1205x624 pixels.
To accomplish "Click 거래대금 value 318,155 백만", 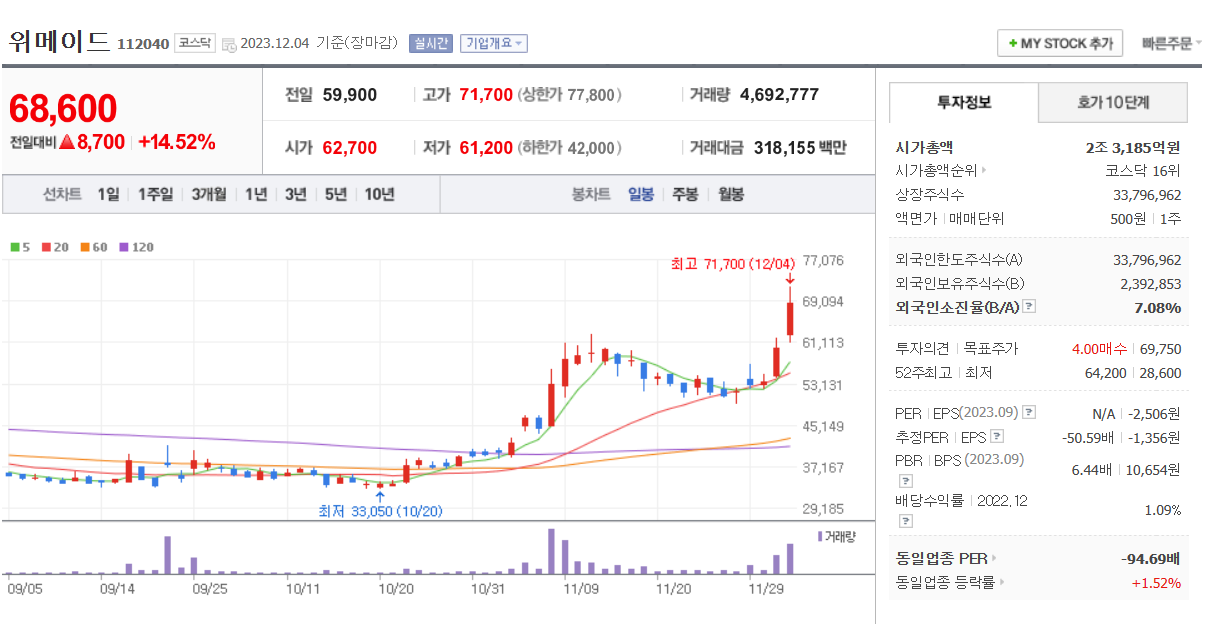I will (x=800, y=148).
